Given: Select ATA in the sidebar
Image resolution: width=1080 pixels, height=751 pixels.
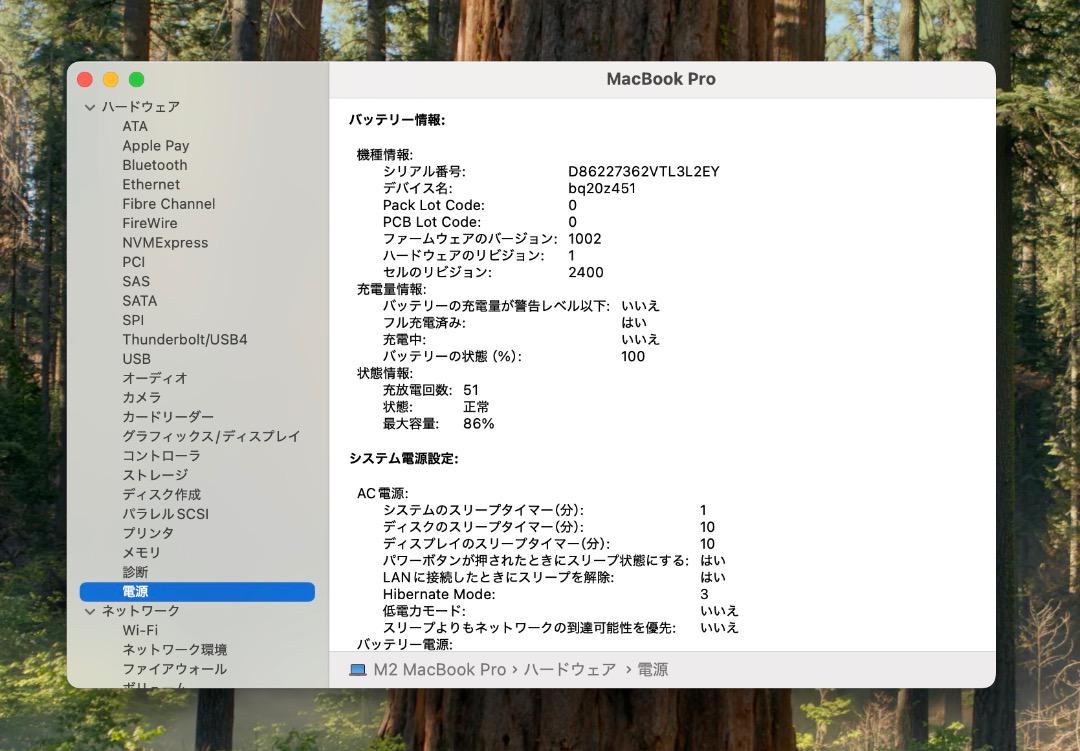Looking at the screenshot, I should tap(135, 126).
